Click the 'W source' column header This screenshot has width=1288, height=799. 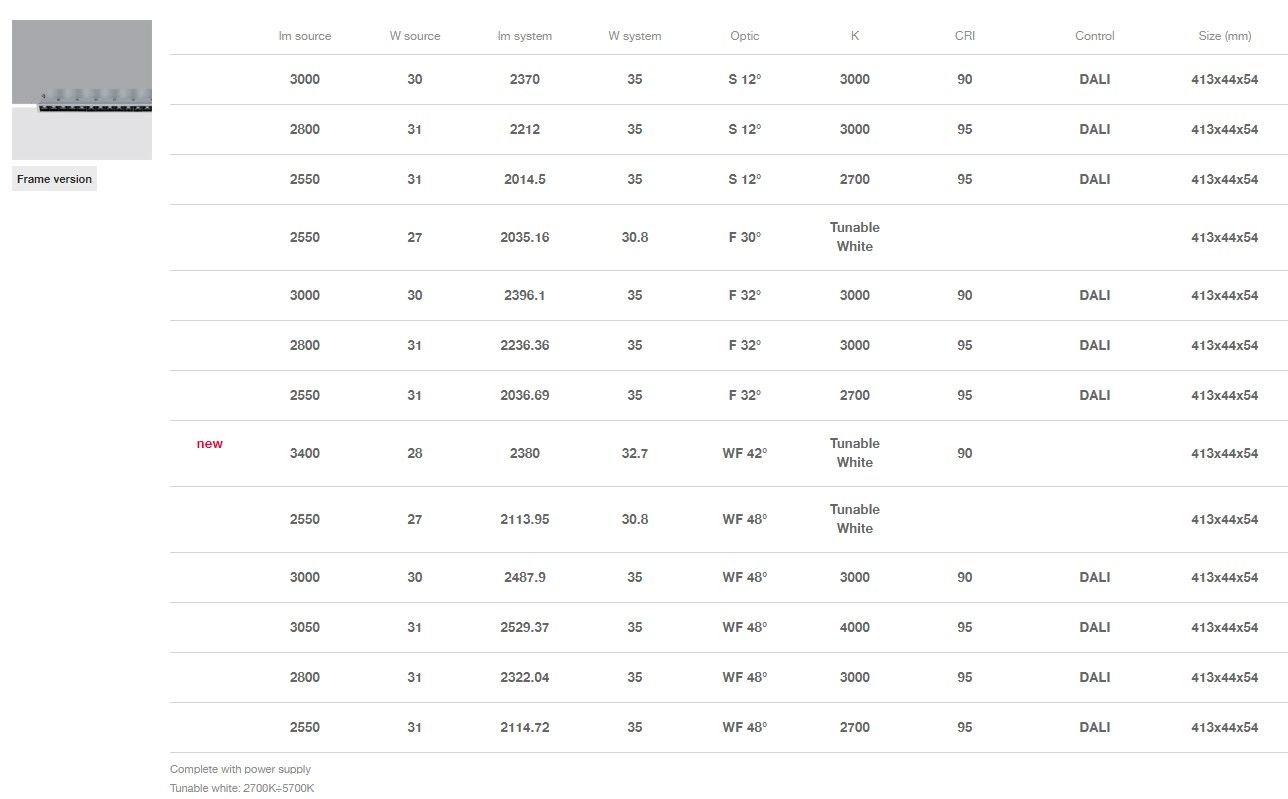(x=415, y=36)
